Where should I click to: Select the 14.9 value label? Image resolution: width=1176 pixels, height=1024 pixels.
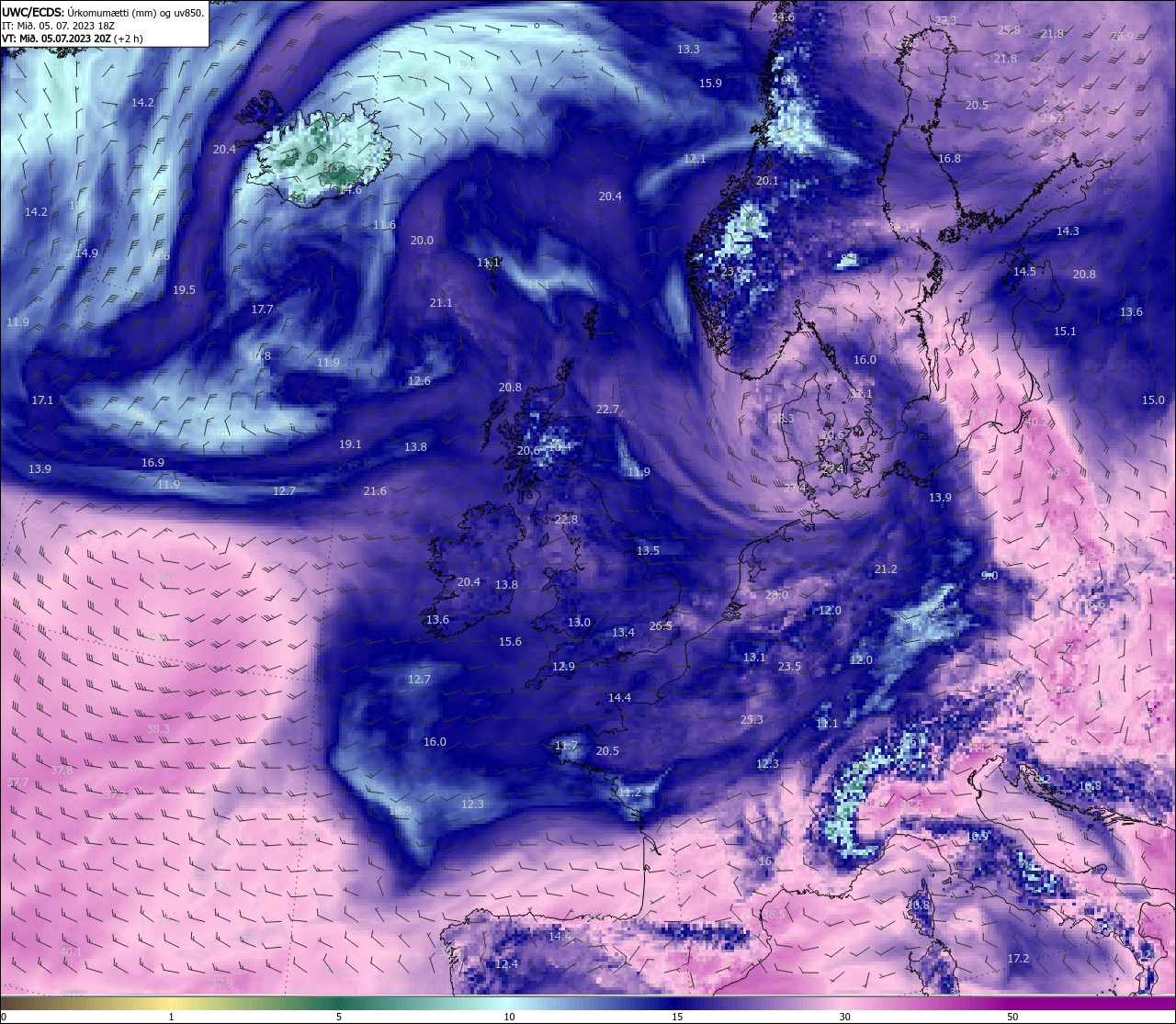[86, 253]
